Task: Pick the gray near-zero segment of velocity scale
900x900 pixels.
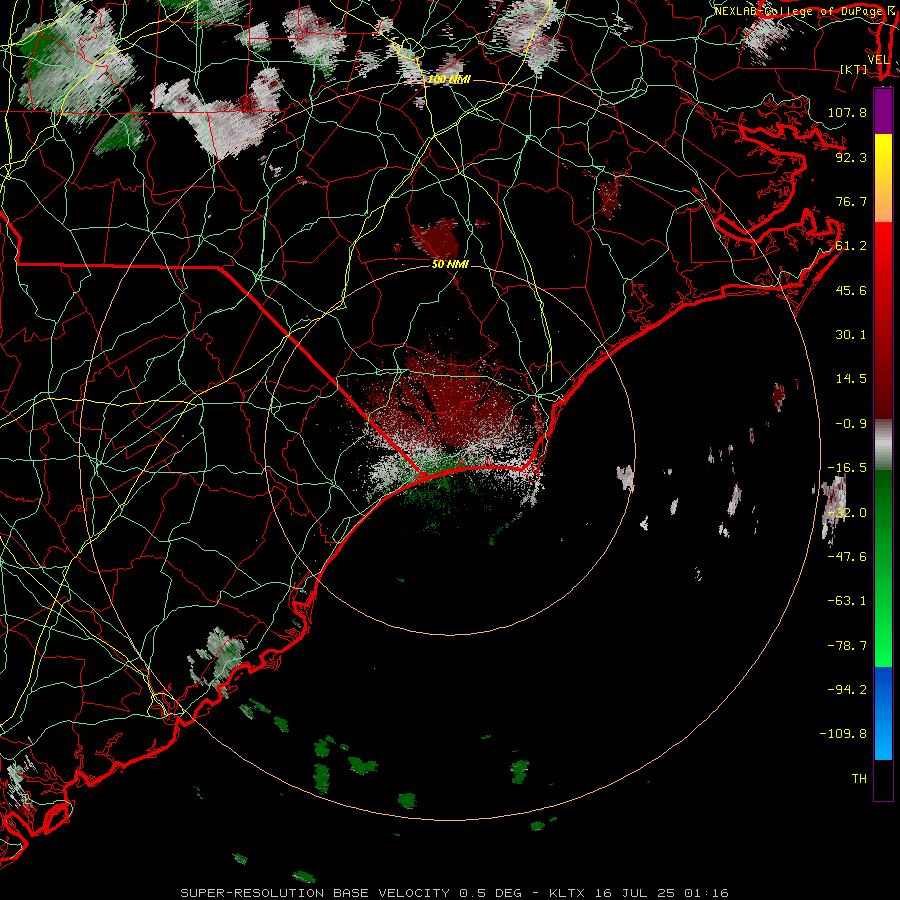Action: (883, 445)
